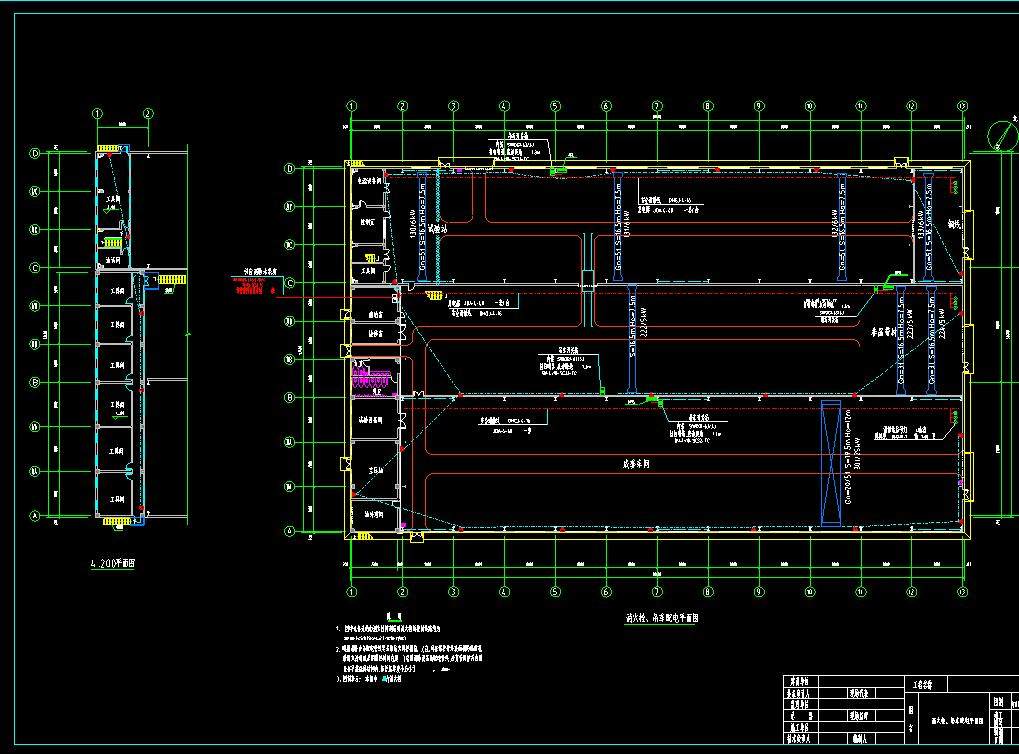This screenshot has width=1019, height=754.
Task: Select axis bubble D left of main plan
Action: pos(291,169)
